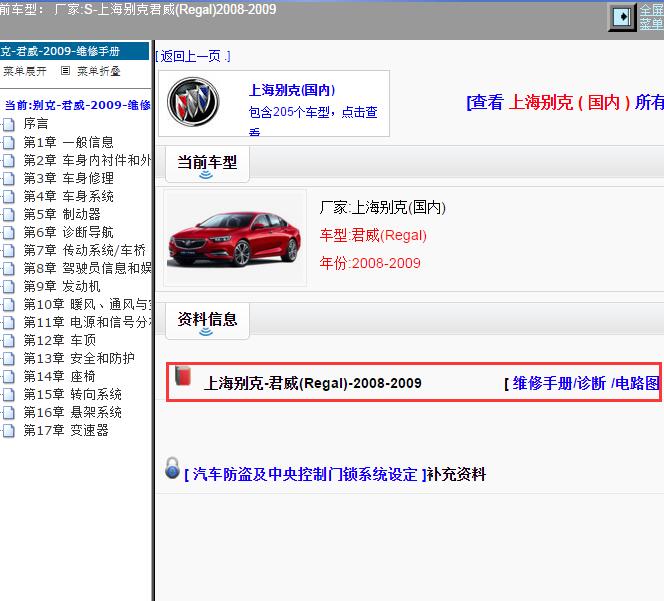Click the red book icon beside 上海别克-君威
The width and height of the screenshot is (664, 601).
[183, 376]
